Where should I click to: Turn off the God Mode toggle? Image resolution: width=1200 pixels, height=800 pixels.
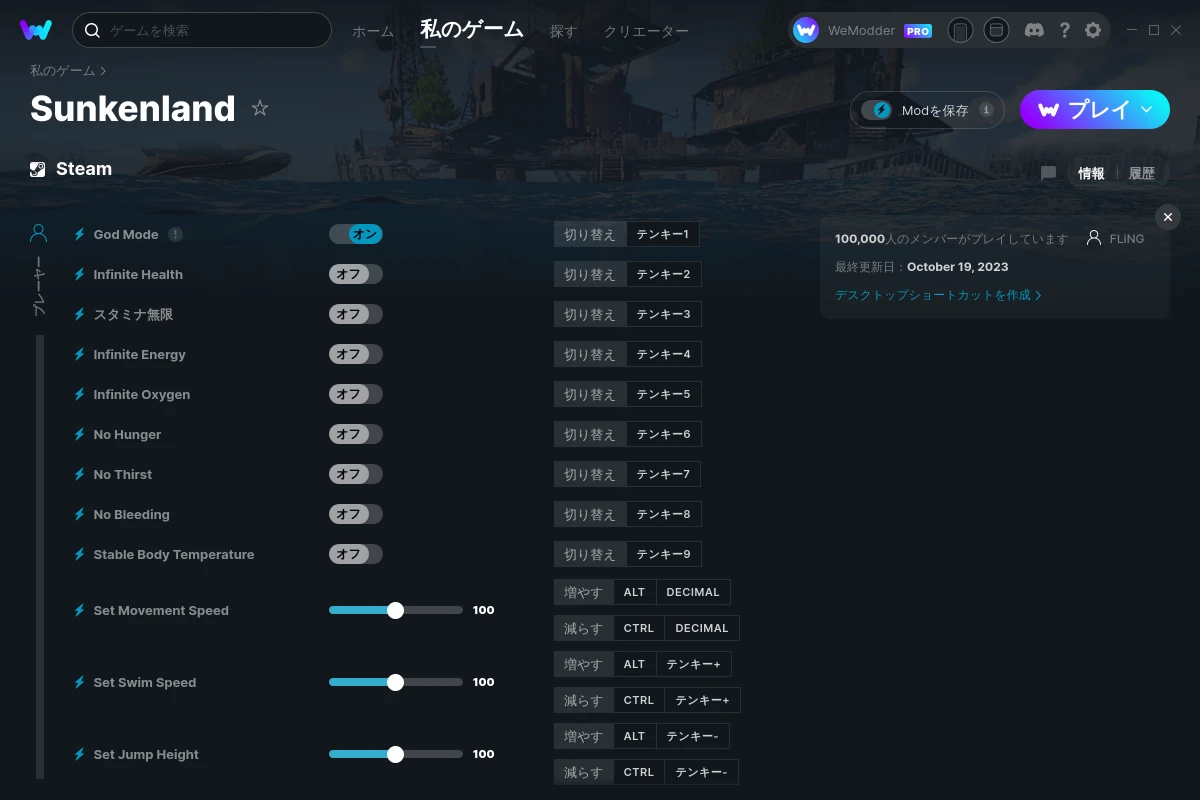coord(356,234)
